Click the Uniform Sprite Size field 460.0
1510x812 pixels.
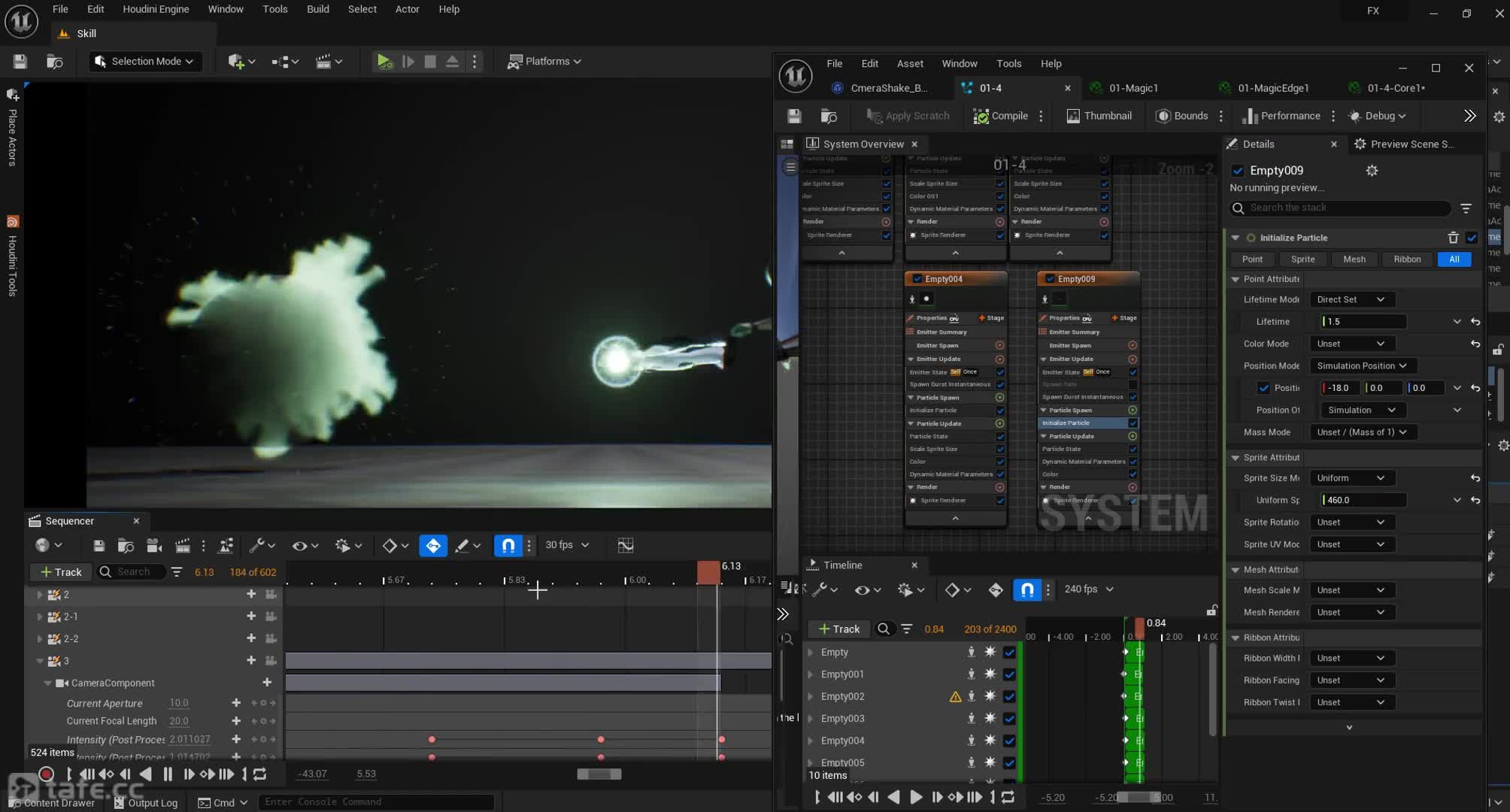point(1363,500)
